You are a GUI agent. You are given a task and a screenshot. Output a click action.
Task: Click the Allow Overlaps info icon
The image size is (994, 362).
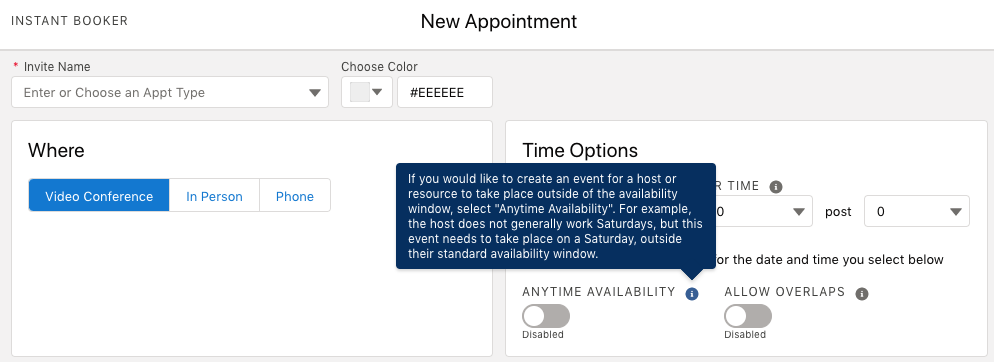point(862,294)
